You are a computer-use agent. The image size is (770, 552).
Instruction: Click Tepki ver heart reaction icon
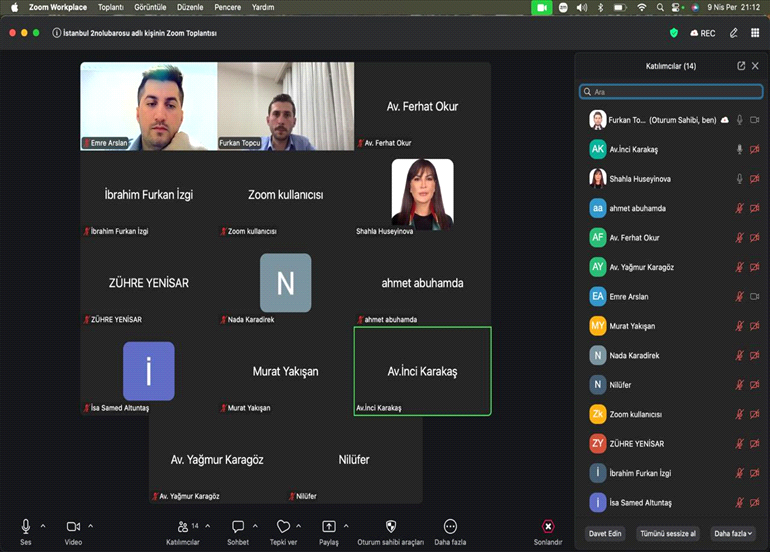[x=283, y=526]
